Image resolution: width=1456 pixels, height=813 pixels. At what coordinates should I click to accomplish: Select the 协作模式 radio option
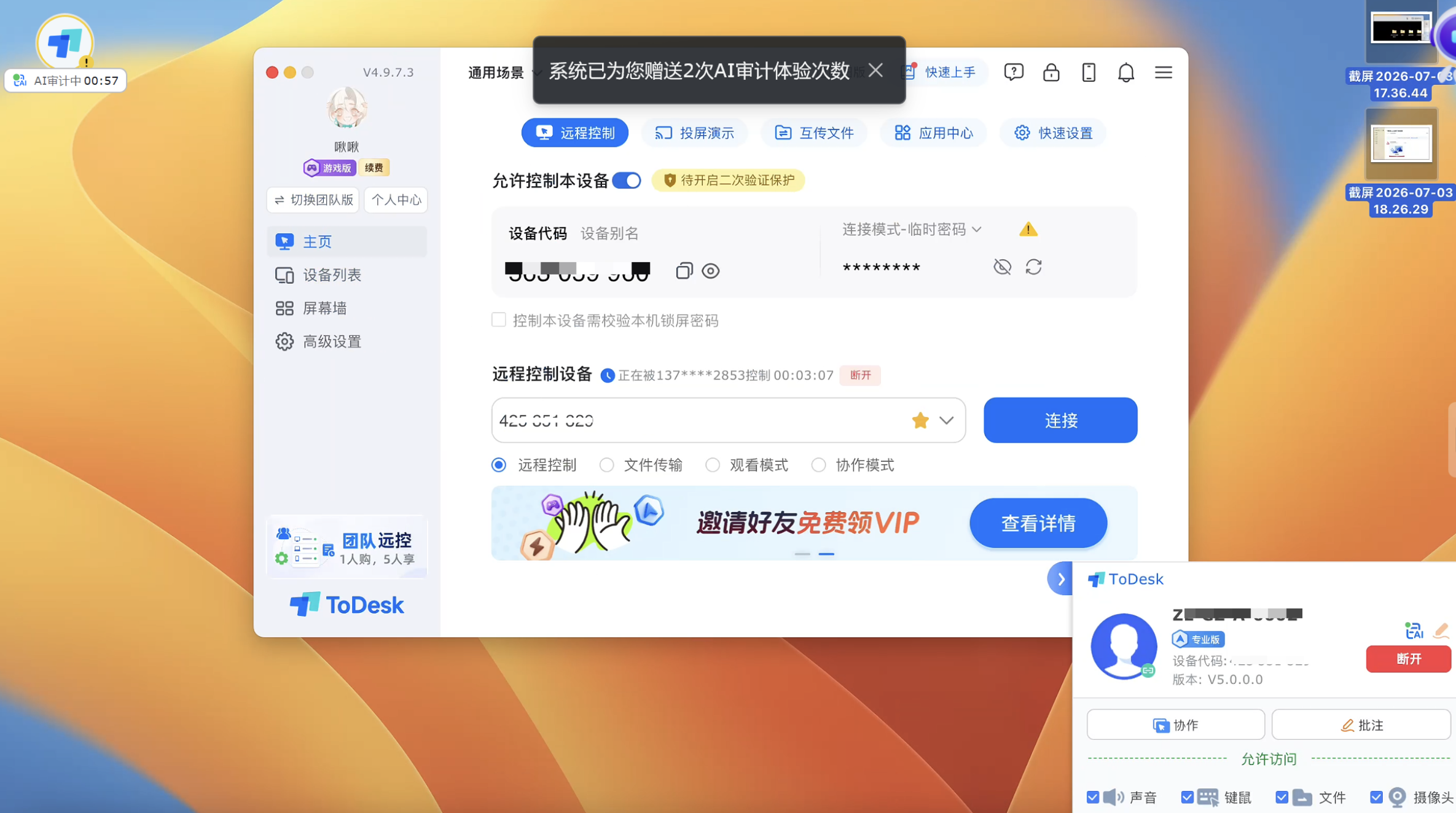(x=818, y=465)
